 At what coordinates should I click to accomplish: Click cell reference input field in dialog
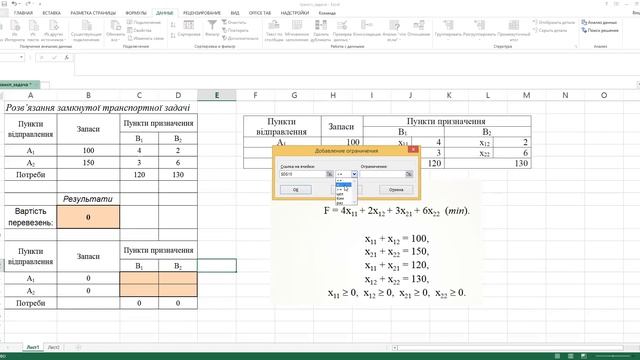(303, 174)
